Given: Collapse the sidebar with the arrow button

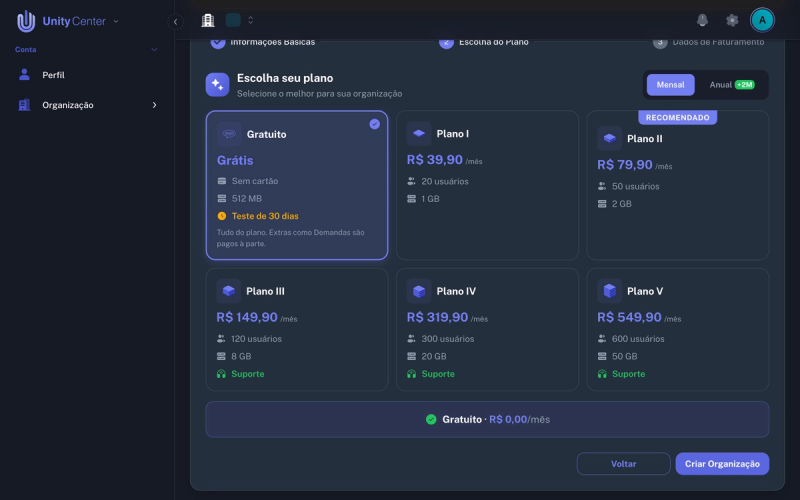Looking at the screenshot, I should coord(176,21).
